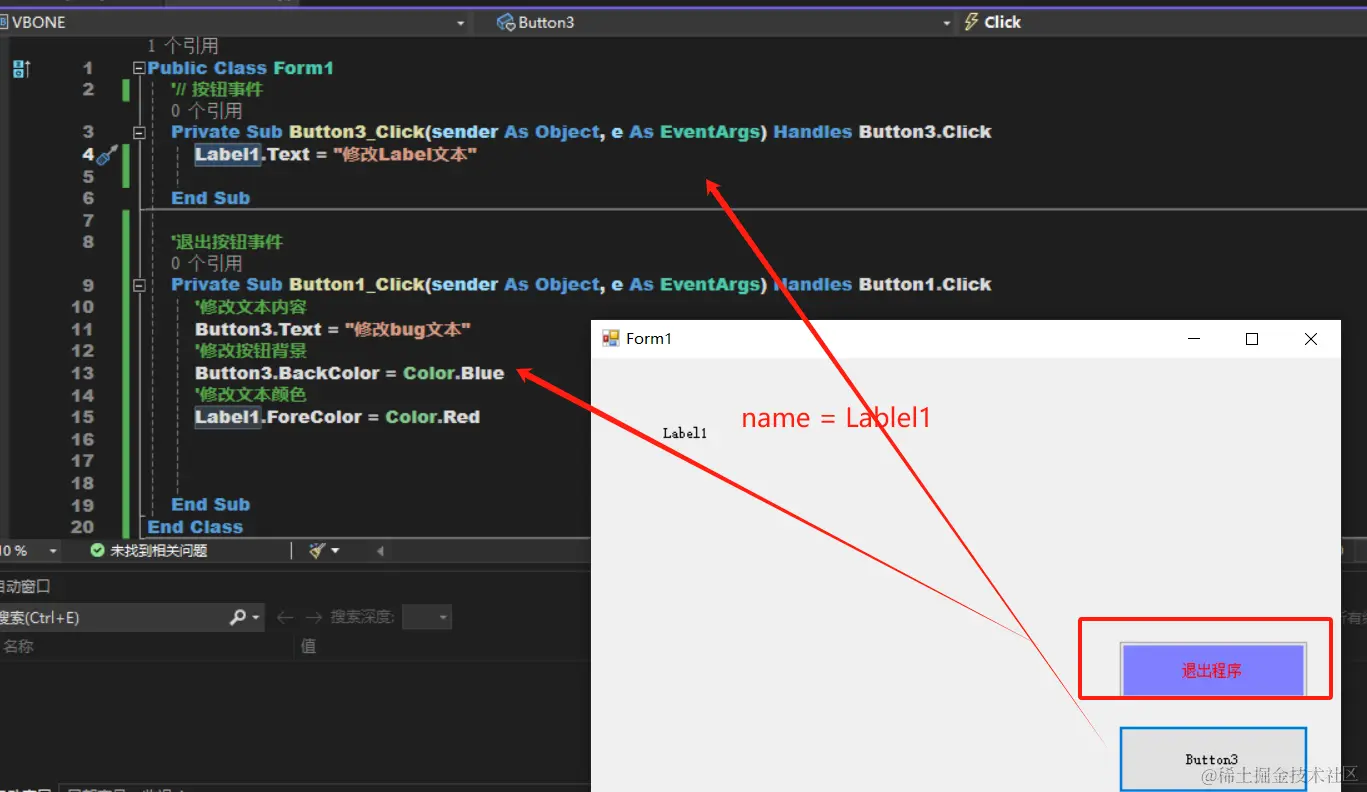Click Color.Blue on line 13

(x=454, y=373)
